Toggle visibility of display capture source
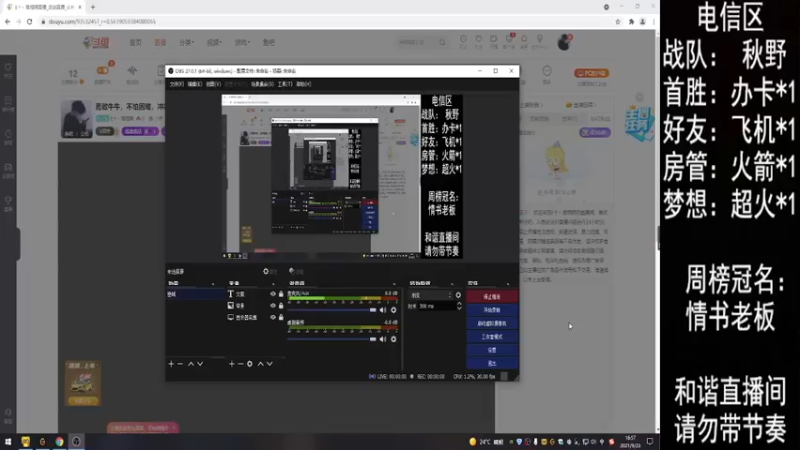 point(272,317)
